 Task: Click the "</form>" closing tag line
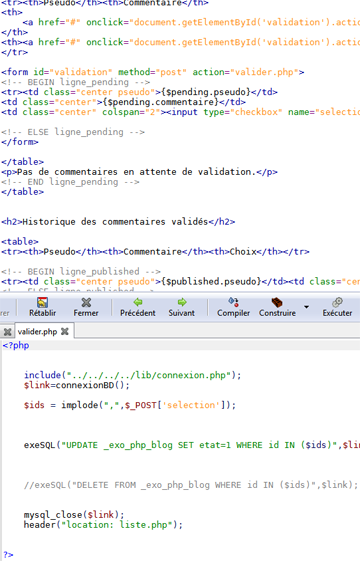20,142
